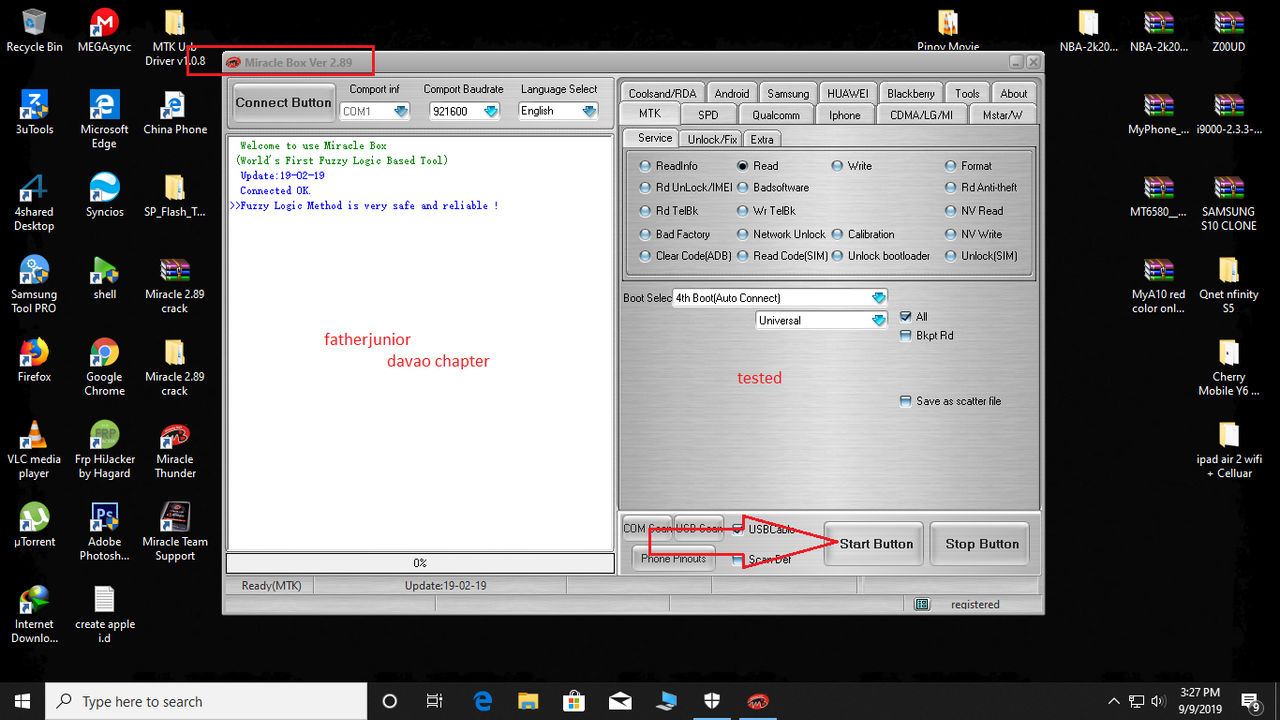Screen dimensions: 1280x720
Task: Choose Rd Anti-theft radio option
Action: (x=952, y=187)
